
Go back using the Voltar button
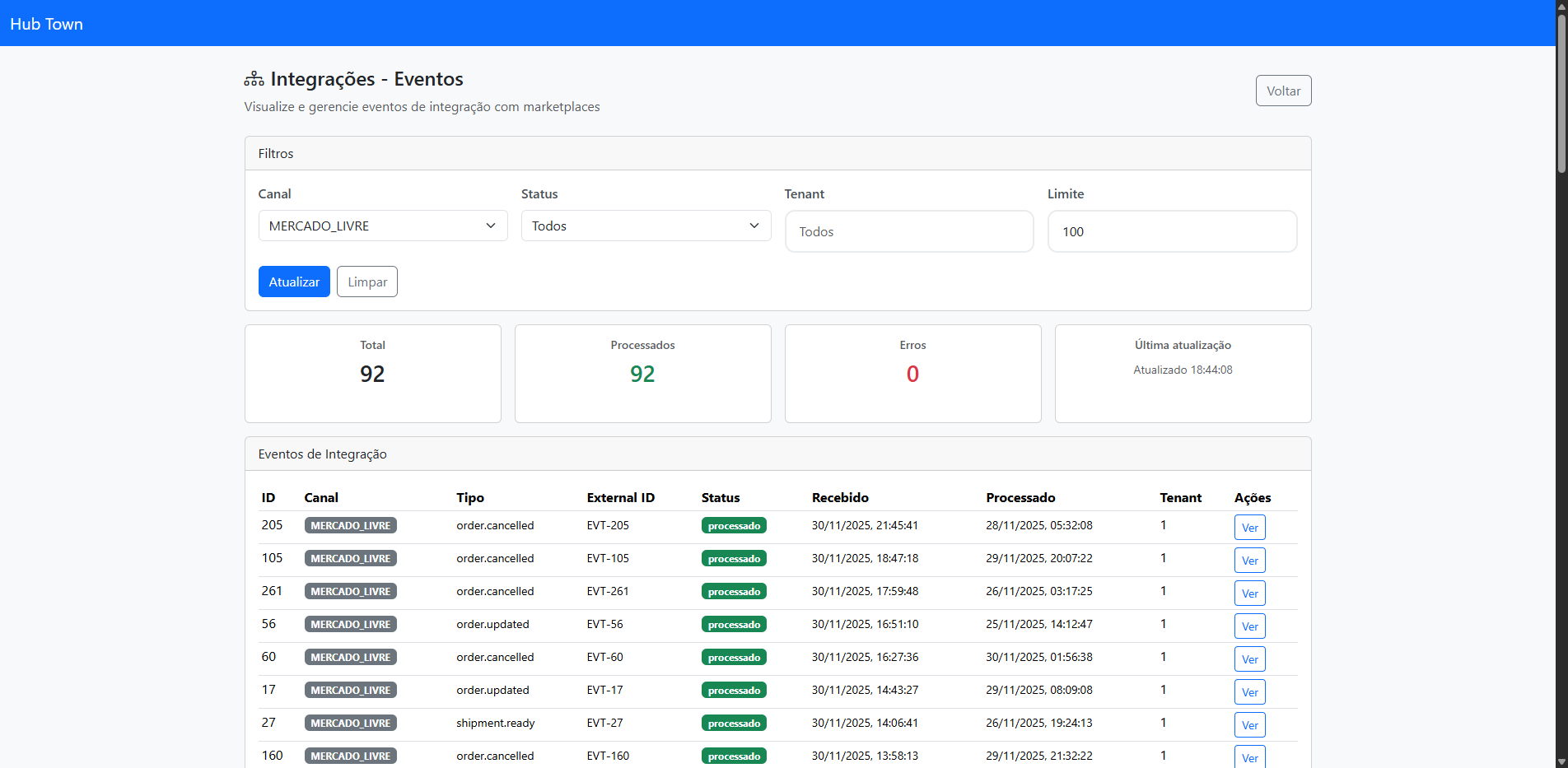pos(1282,91)
